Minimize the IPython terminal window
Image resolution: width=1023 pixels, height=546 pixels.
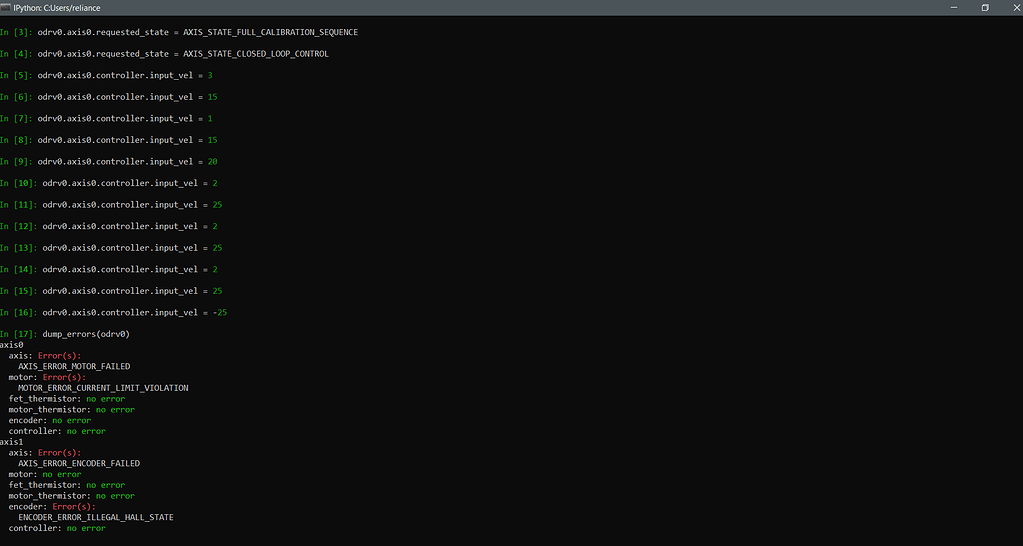[952, 7]
